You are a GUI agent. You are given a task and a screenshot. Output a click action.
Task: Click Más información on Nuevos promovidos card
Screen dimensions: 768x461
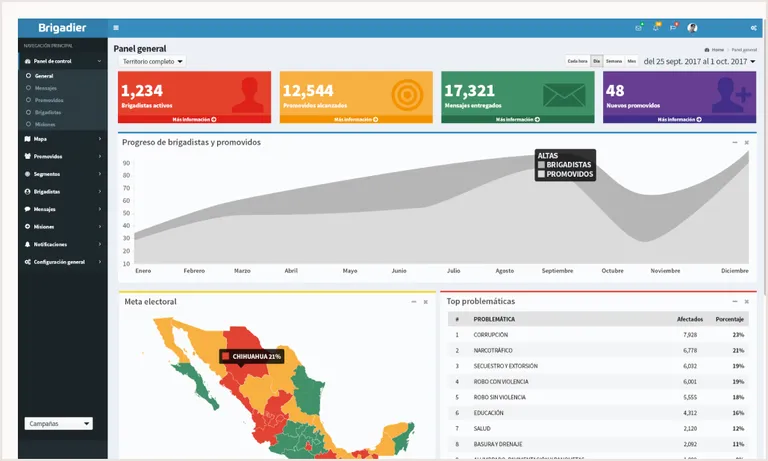coord(679,120)
